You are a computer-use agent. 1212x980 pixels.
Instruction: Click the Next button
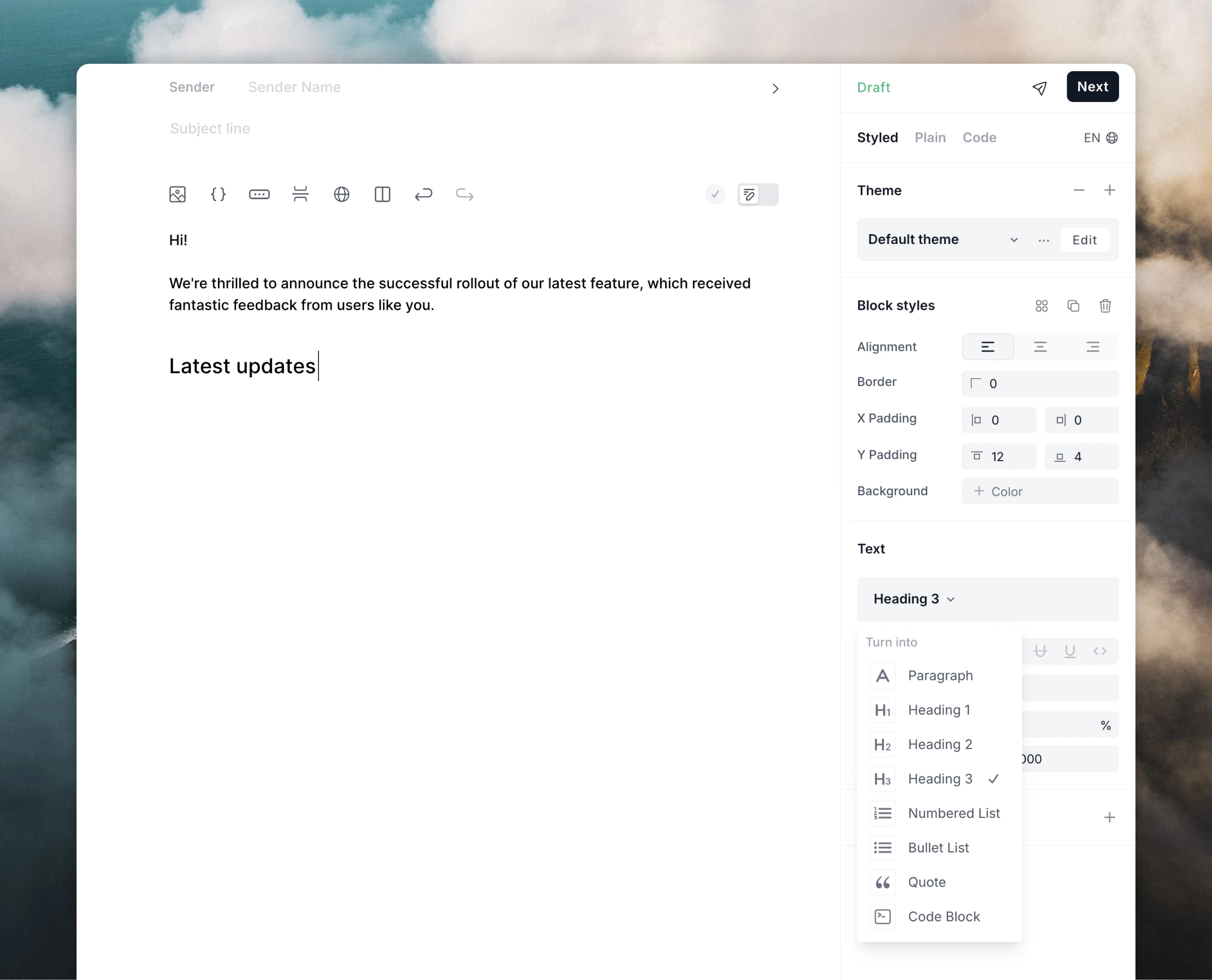coord(1092,87)
